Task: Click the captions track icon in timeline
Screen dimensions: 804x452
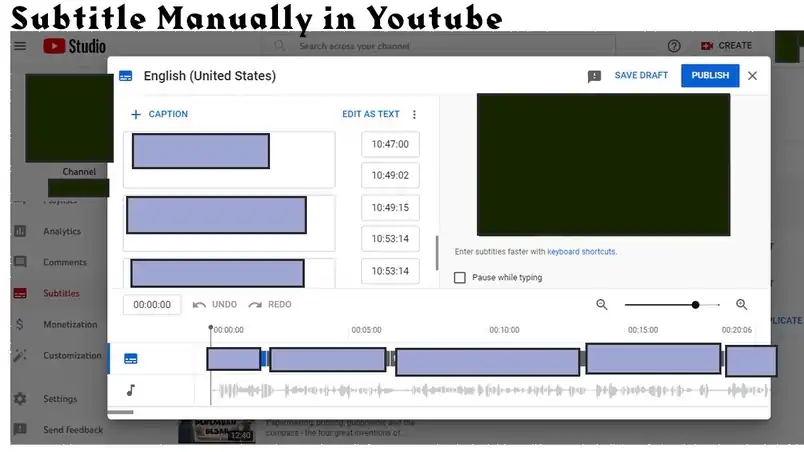Action: click(131, 359)
